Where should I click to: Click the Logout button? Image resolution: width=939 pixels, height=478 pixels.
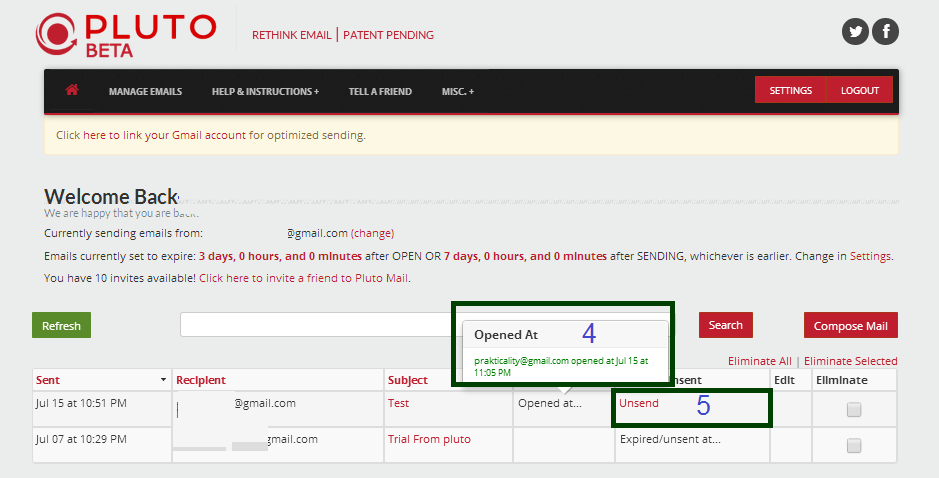(859, 90)
